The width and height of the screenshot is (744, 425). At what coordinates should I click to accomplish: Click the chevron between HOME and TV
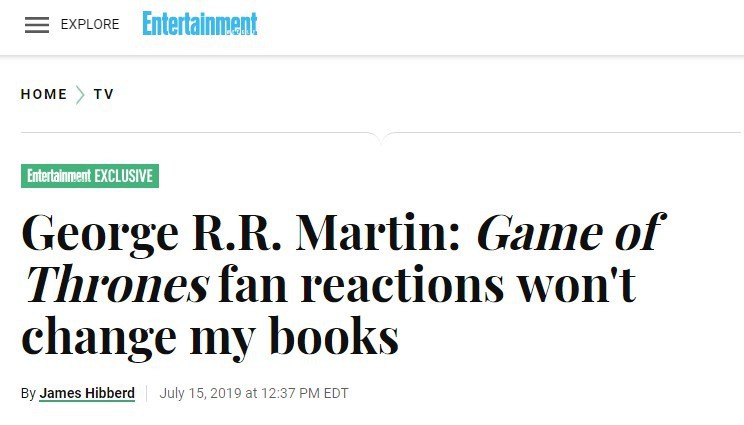tap(80, 95)
